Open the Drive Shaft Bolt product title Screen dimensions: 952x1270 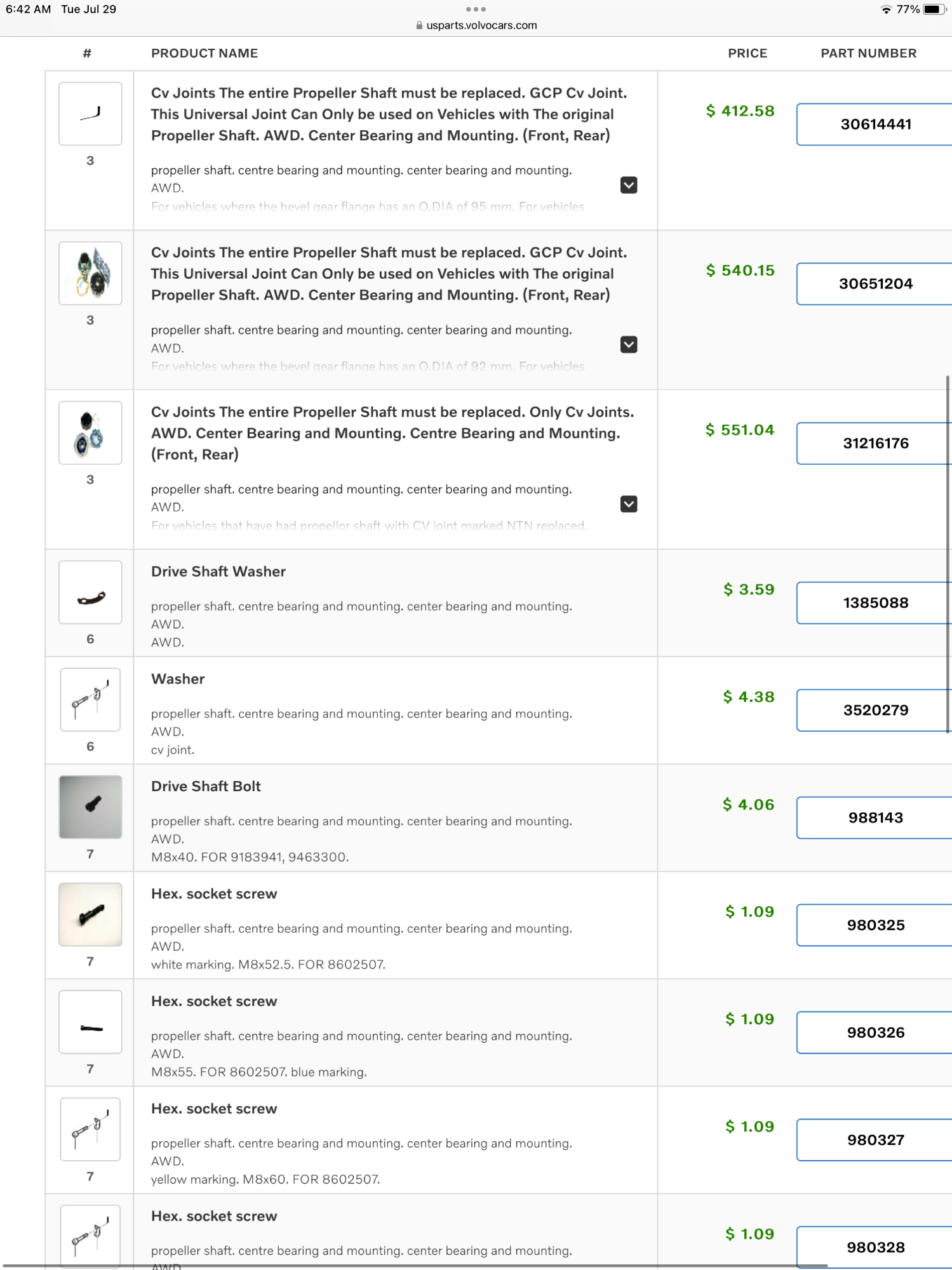tap(206, 786)
